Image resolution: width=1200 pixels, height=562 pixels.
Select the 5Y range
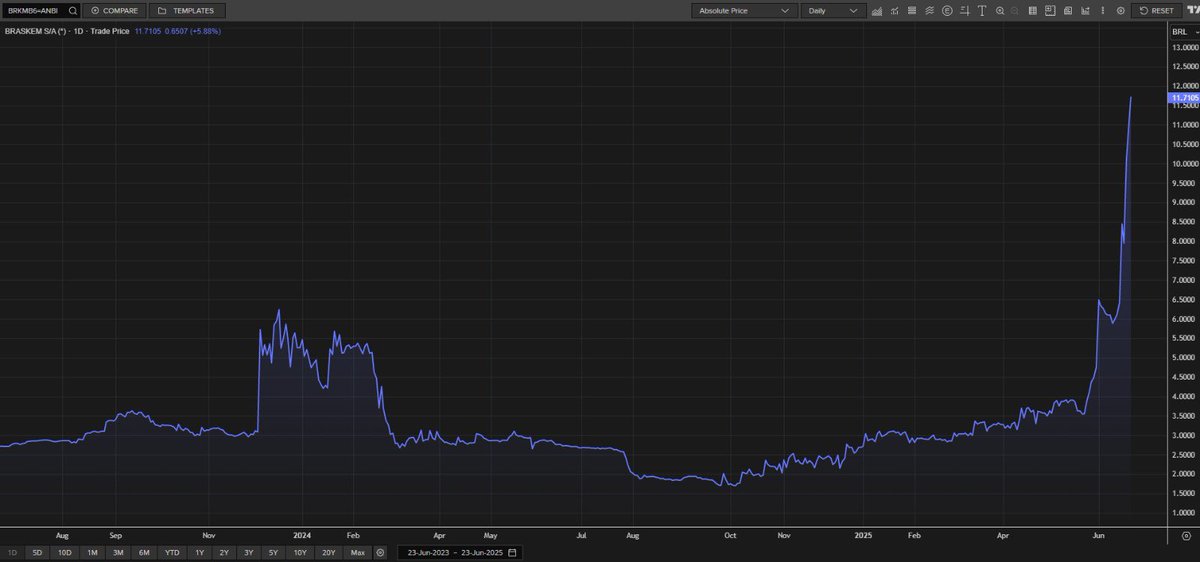pos(274,552)
